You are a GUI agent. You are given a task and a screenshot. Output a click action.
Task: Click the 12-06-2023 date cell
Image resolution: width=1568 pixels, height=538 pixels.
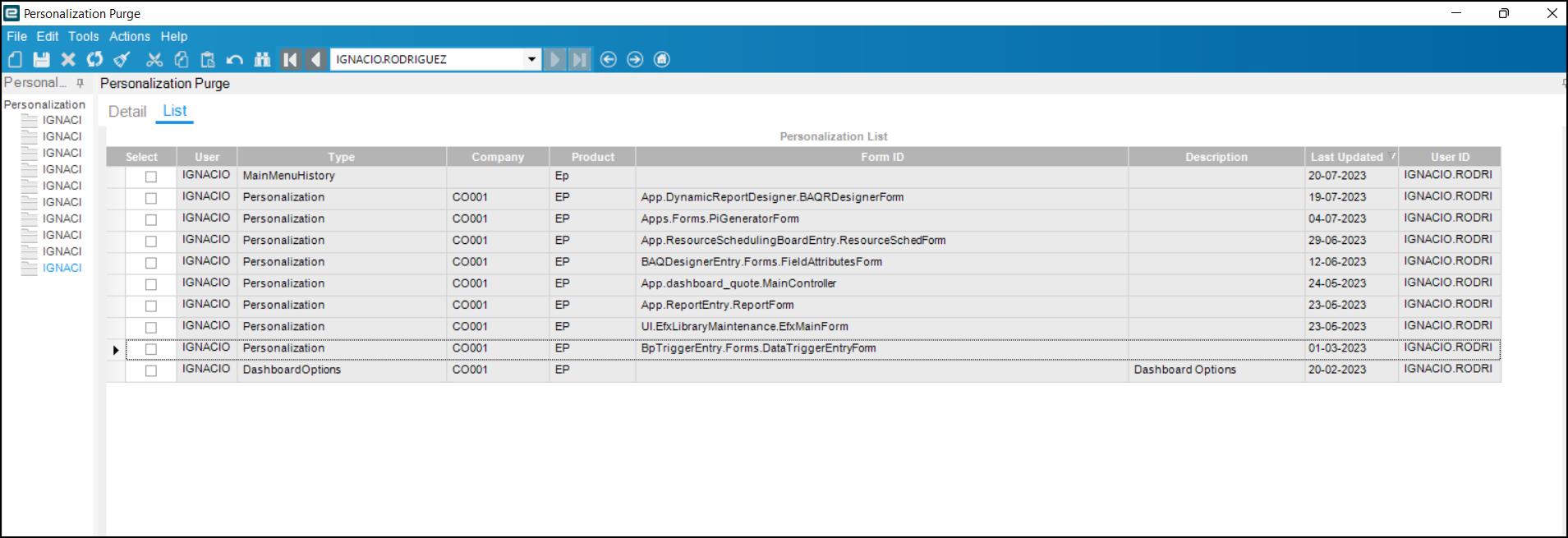(1351, 262)
